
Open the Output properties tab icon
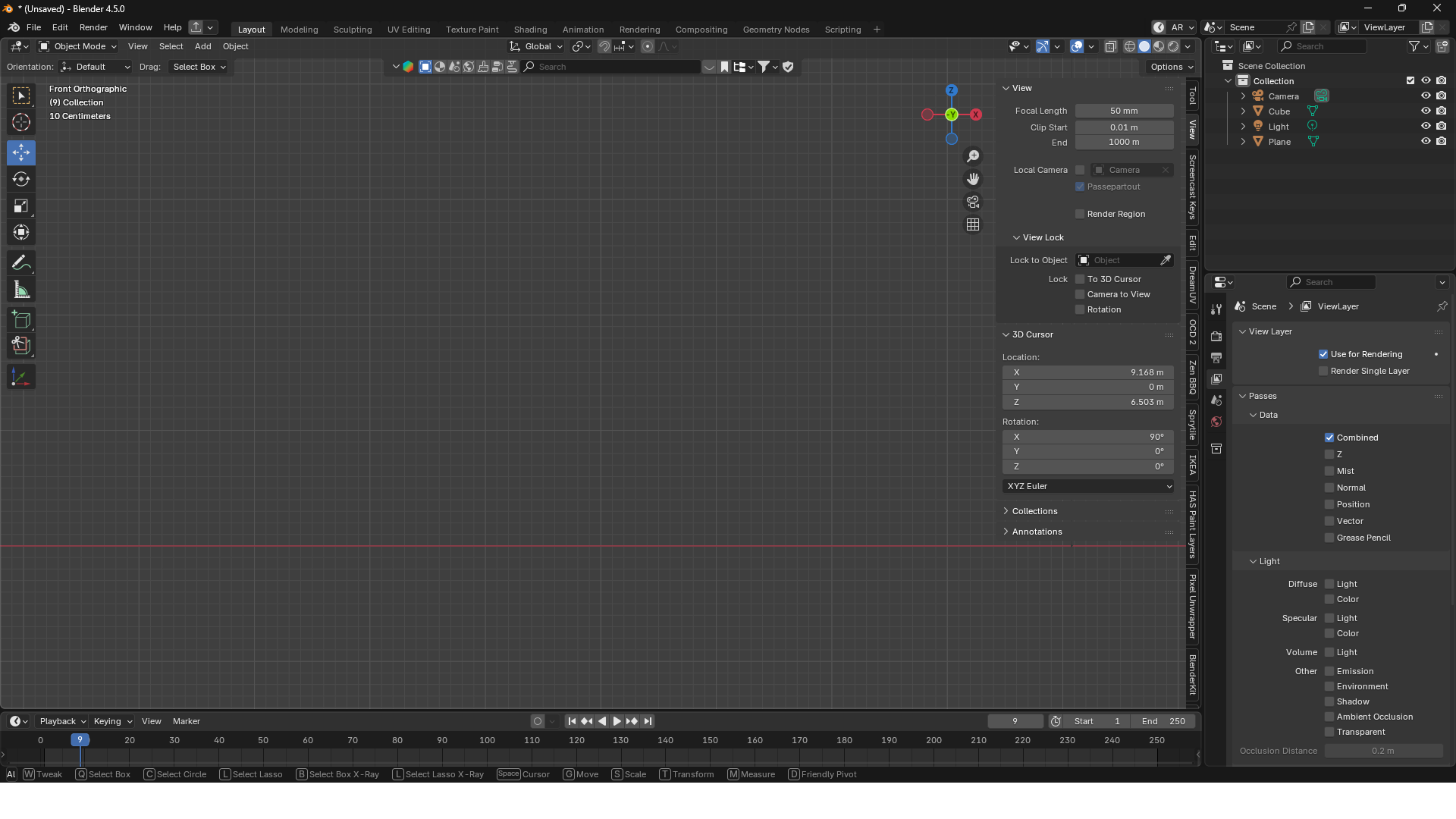pos(1216,357)
